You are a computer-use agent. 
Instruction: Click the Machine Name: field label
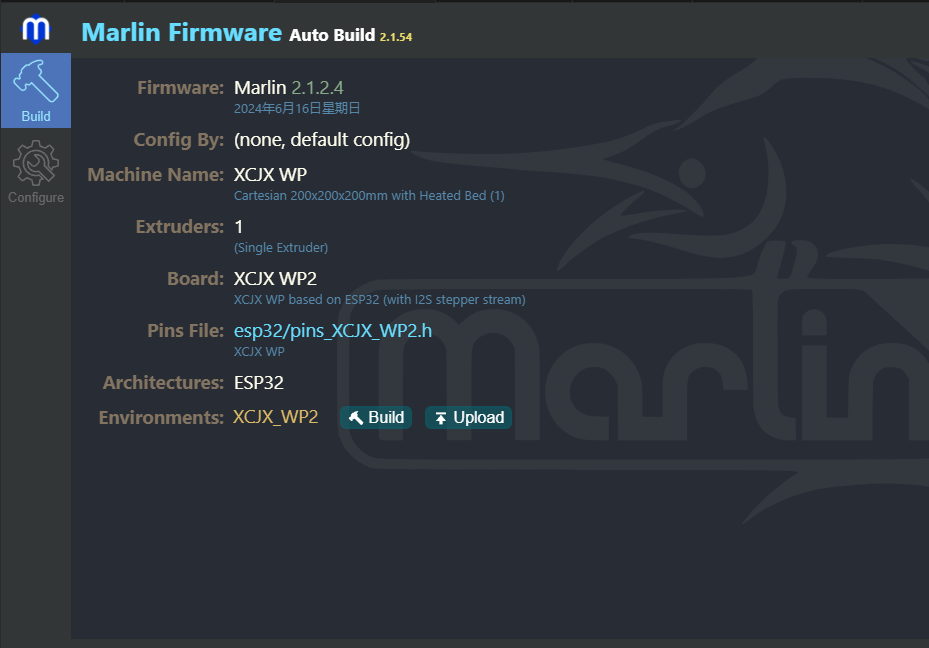click(x=156, y=175)
